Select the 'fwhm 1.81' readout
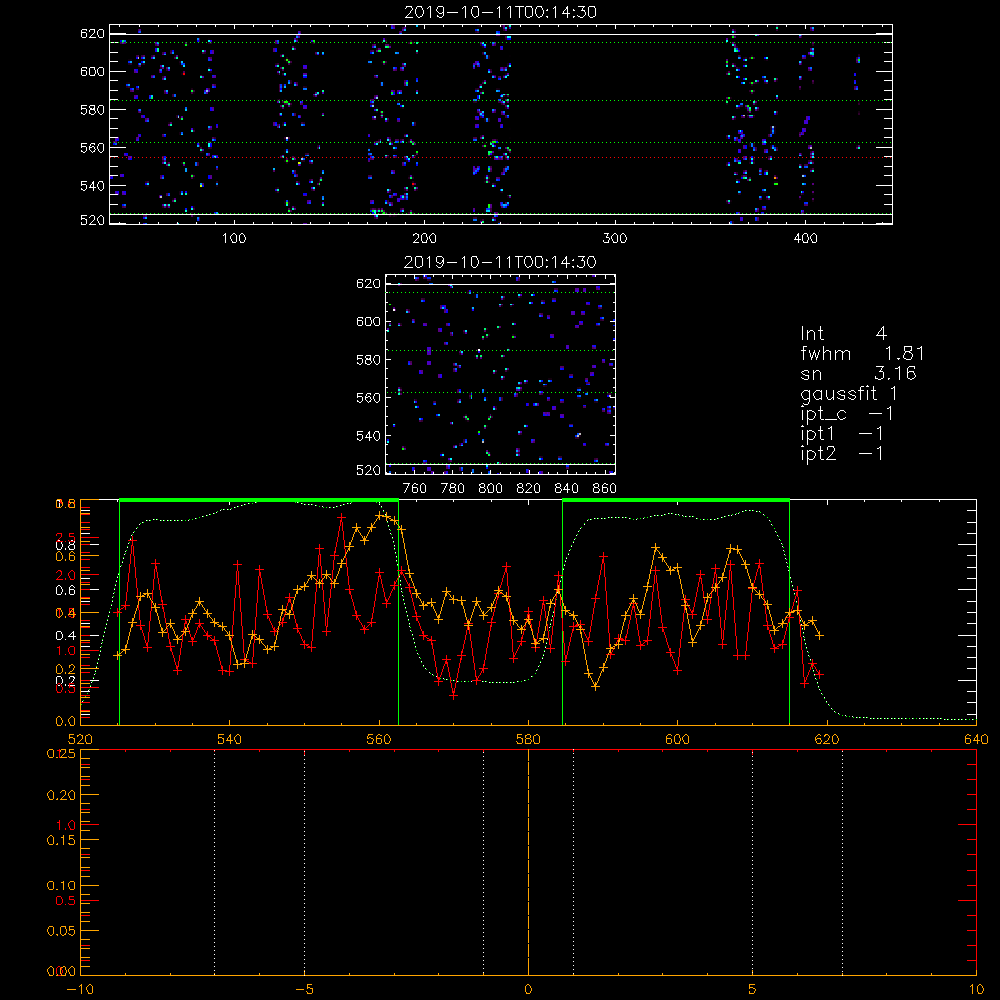Viewport: 1000px width, 1000px height. point(862,353)
